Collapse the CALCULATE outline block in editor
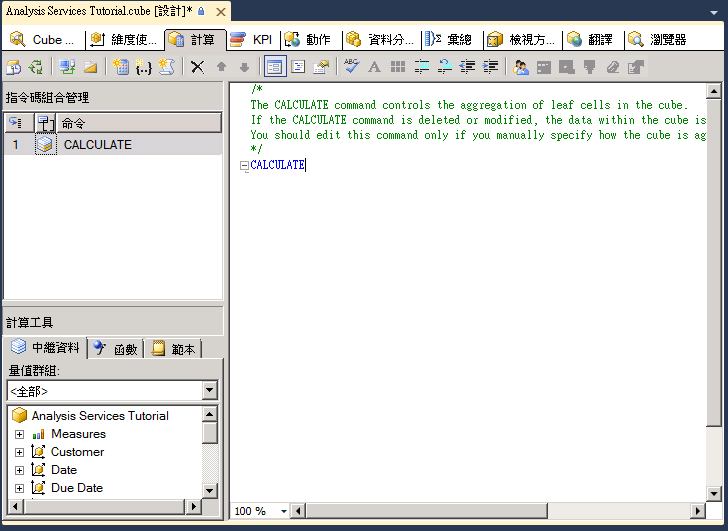 click(x=244, y=166)
